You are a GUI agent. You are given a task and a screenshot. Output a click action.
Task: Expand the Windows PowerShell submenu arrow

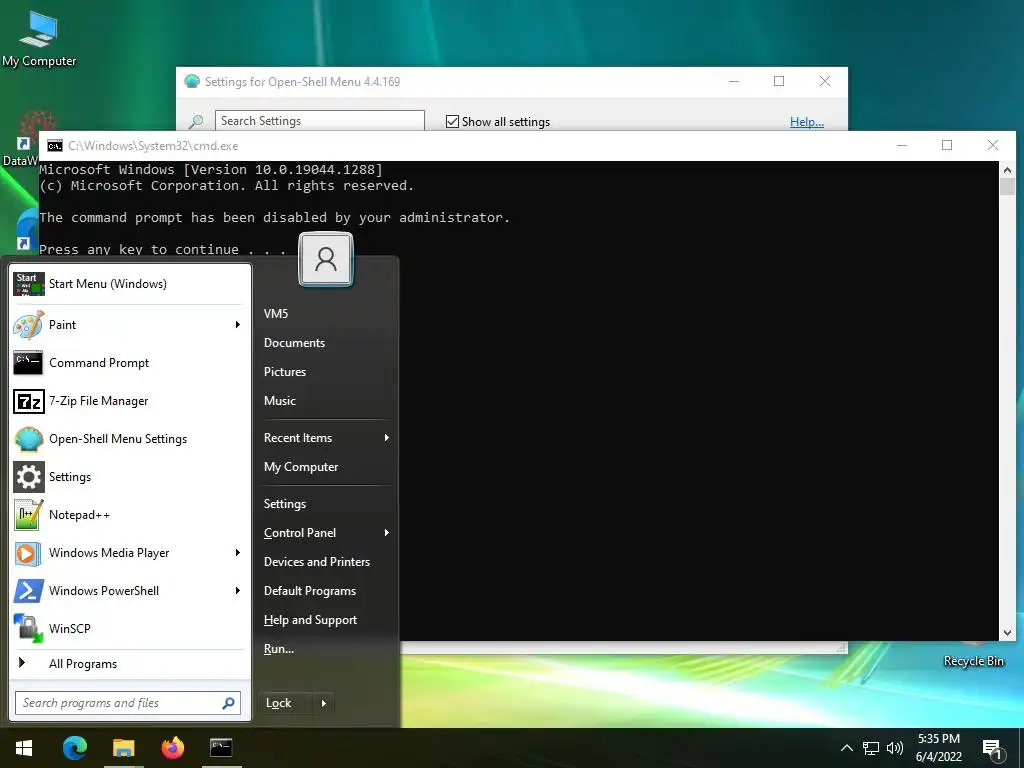click(238, 590)
